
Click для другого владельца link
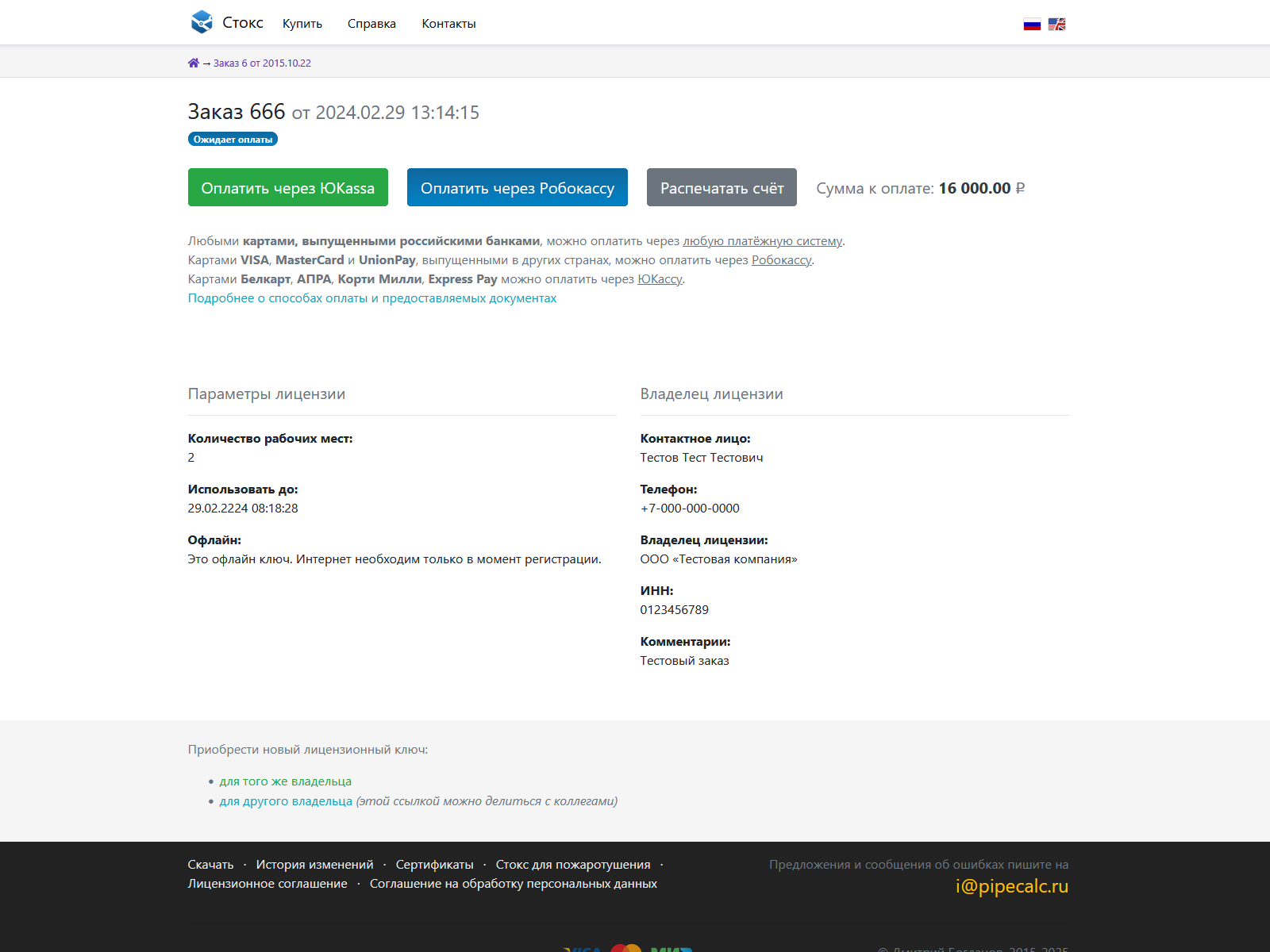pyautogui.click(x=286, y=801)
